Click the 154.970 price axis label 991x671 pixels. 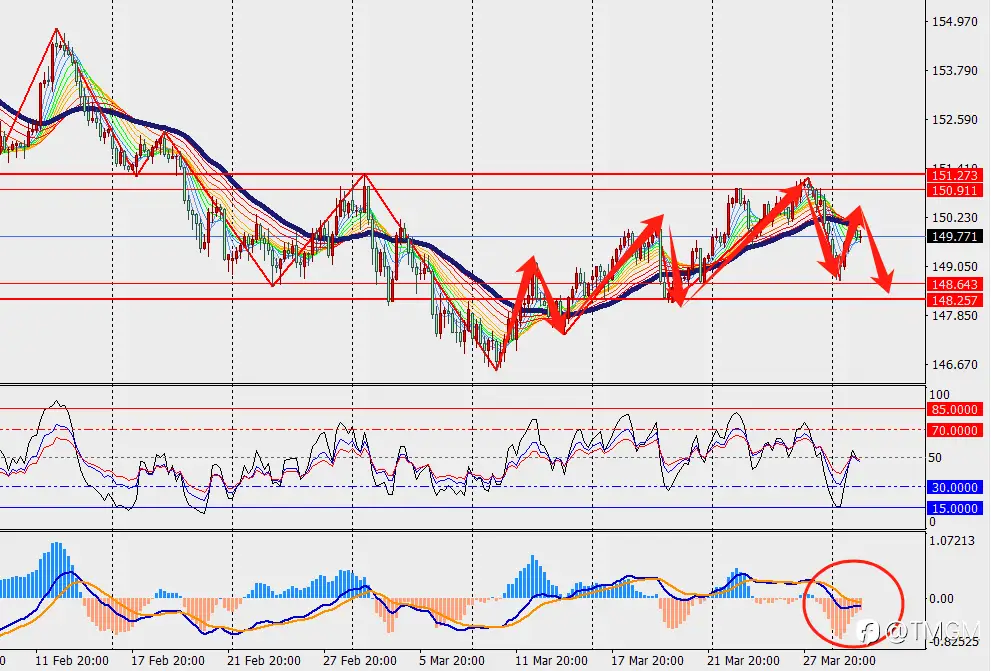click(x=954, y=22)
